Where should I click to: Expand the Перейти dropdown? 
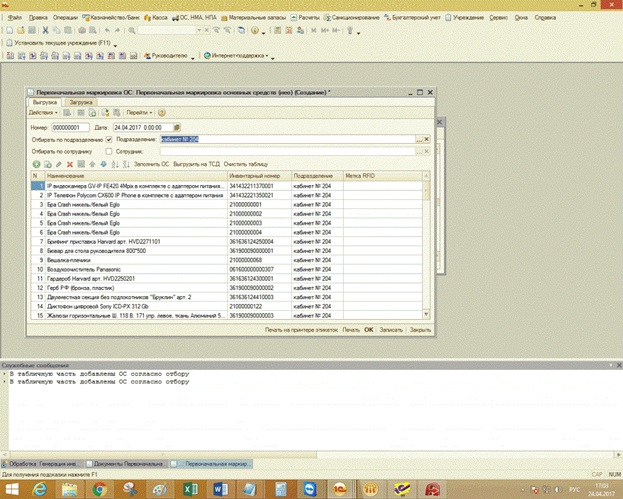click(139, 113)
